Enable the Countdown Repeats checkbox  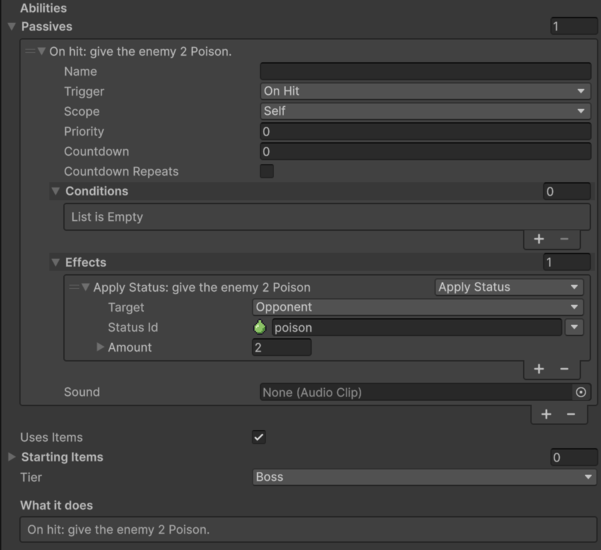click(267, 171)
